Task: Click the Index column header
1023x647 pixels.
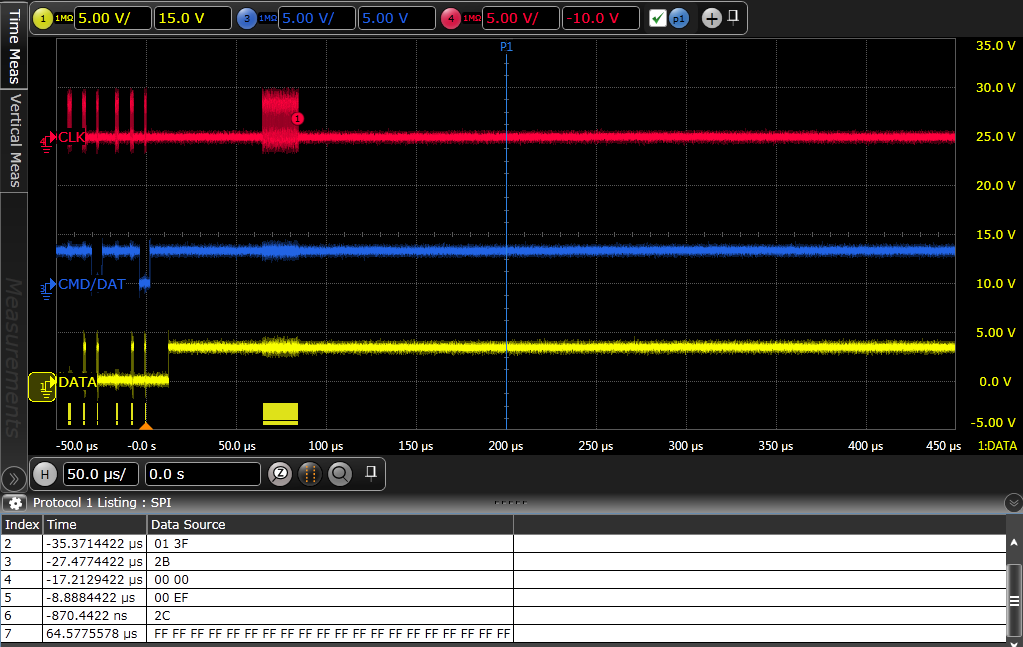Action: pyautogui.click(x=22, y=525)
